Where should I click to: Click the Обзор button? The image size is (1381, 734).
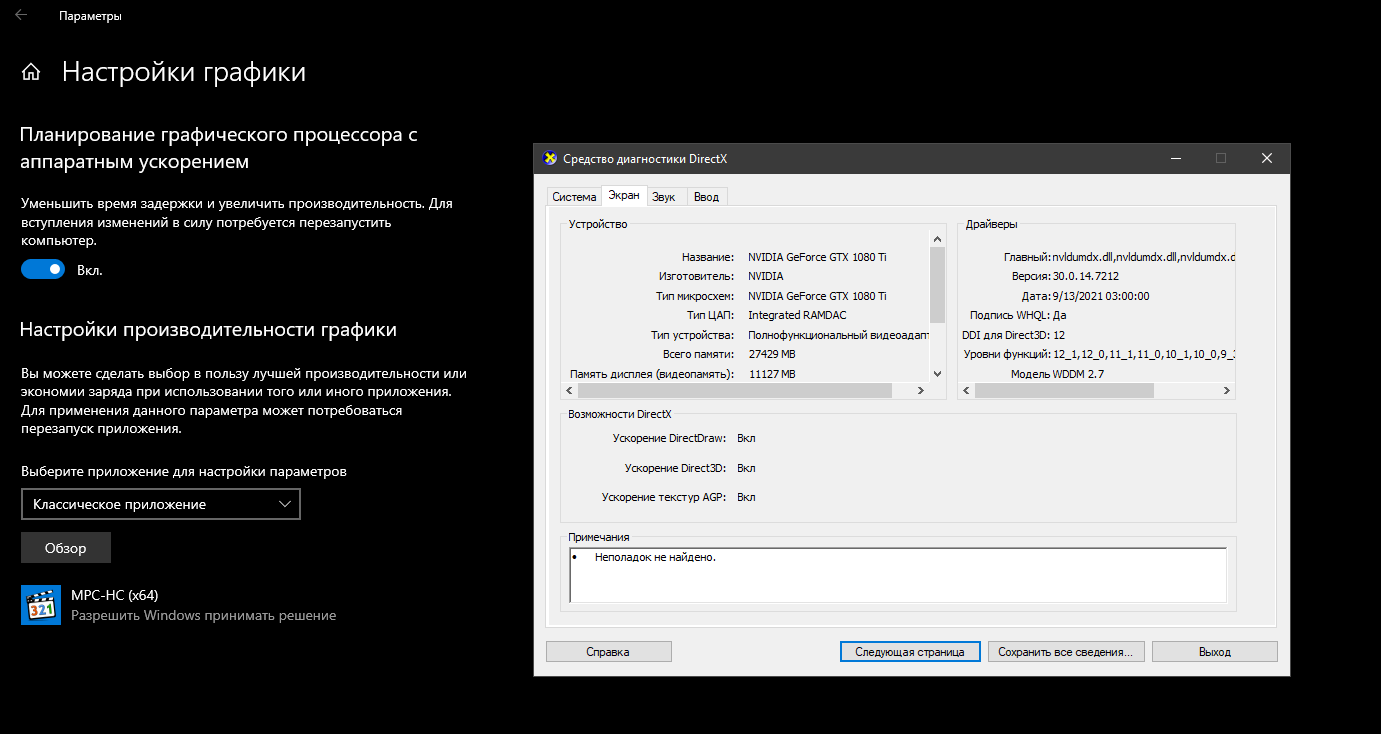click(x=66, y=548)
